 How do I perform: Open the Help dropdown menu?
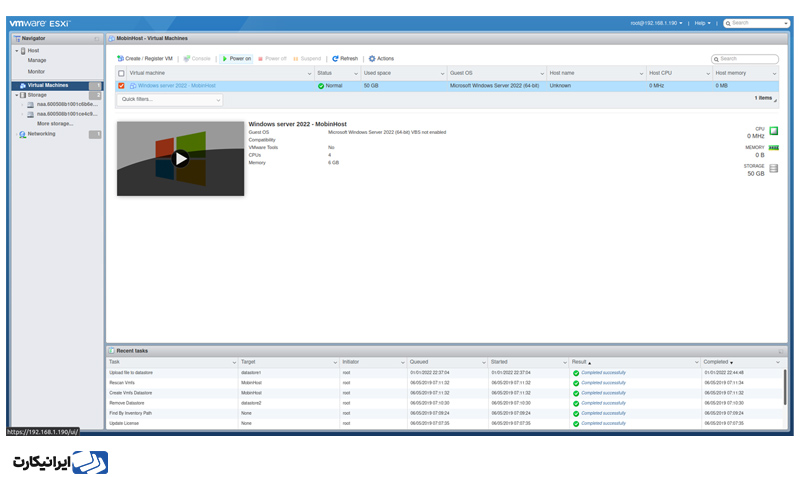pos(703,23)
